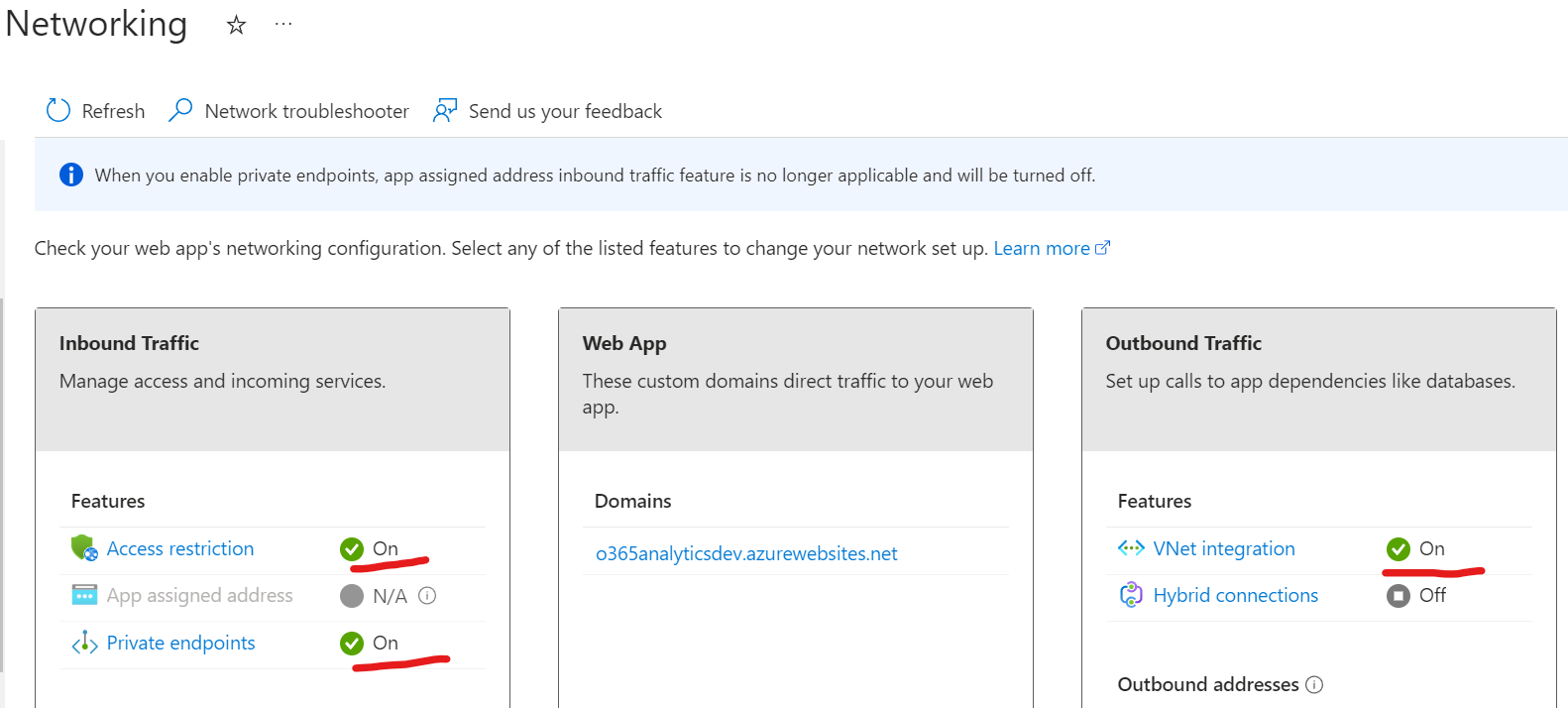Click the App assigned address icon
The image size is (1568, 708).
coord(84,595)
